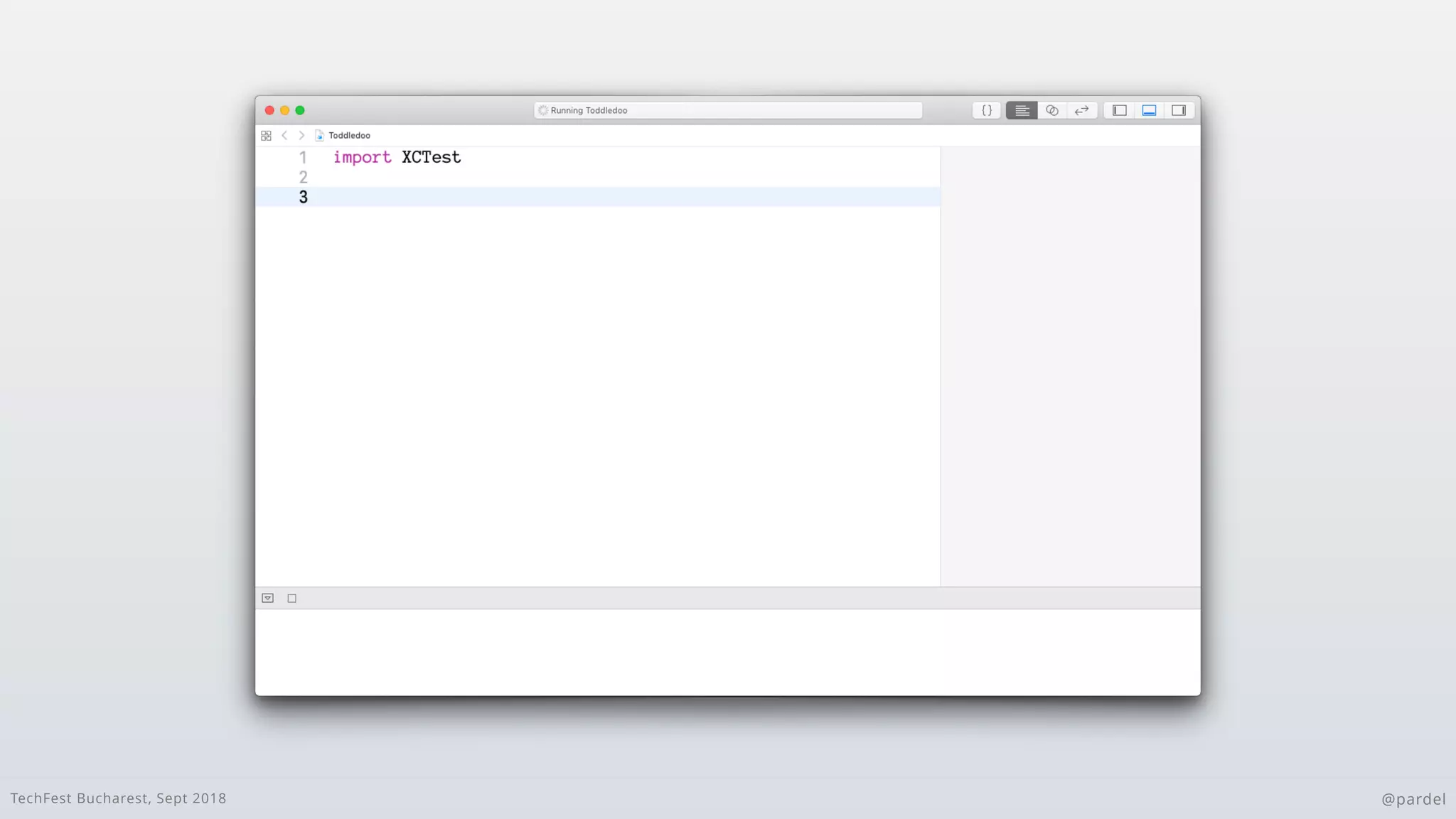
Task: Select the Standard editor mode
Action: point(1022,110)
